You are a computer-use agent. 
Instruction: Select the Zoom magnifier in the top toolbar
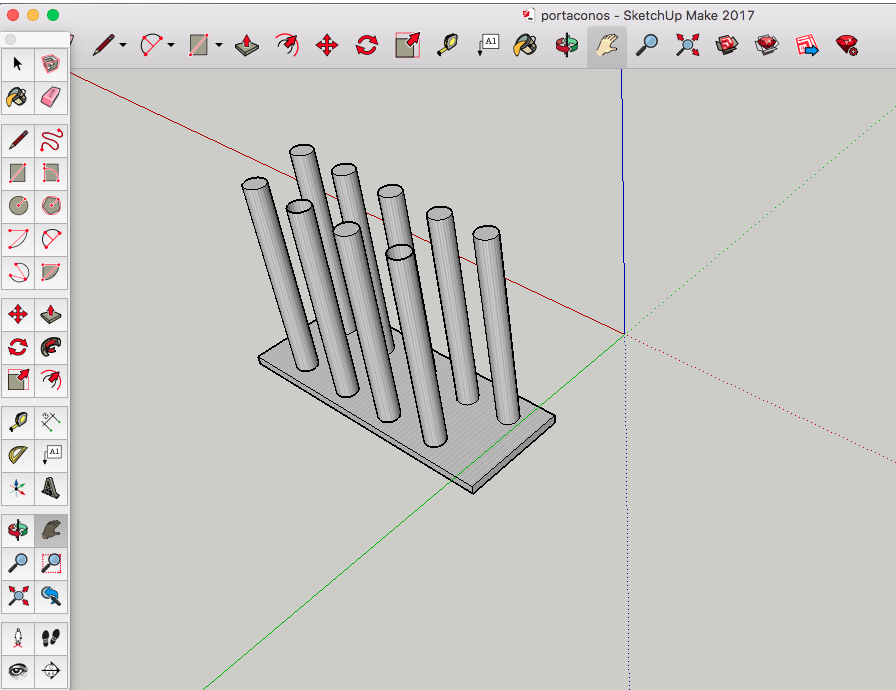(x=647, y=45)
